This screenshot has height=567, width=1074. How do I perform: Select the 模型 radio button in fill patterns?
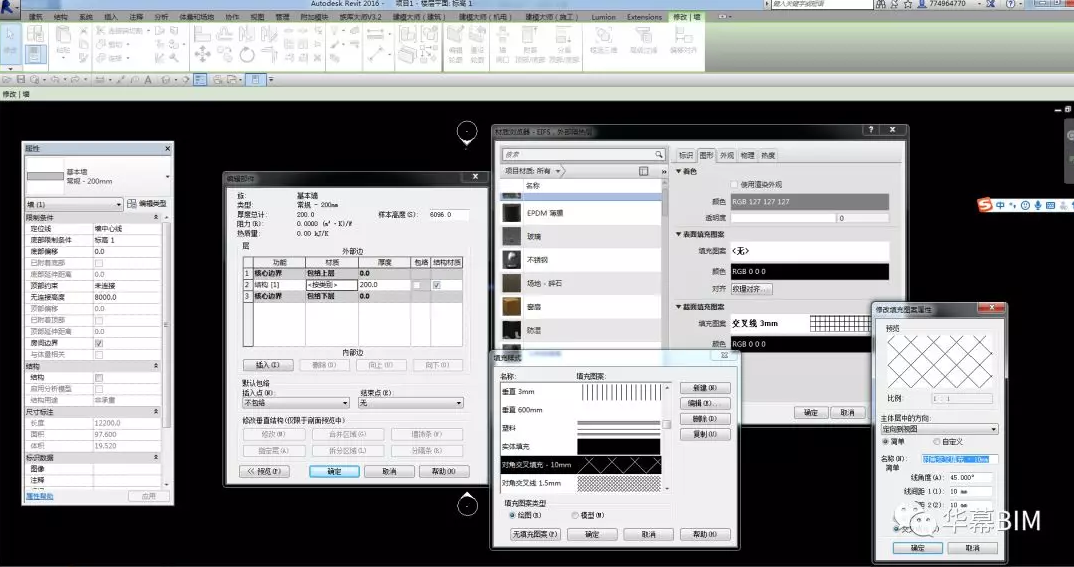[x=574, y=515]
